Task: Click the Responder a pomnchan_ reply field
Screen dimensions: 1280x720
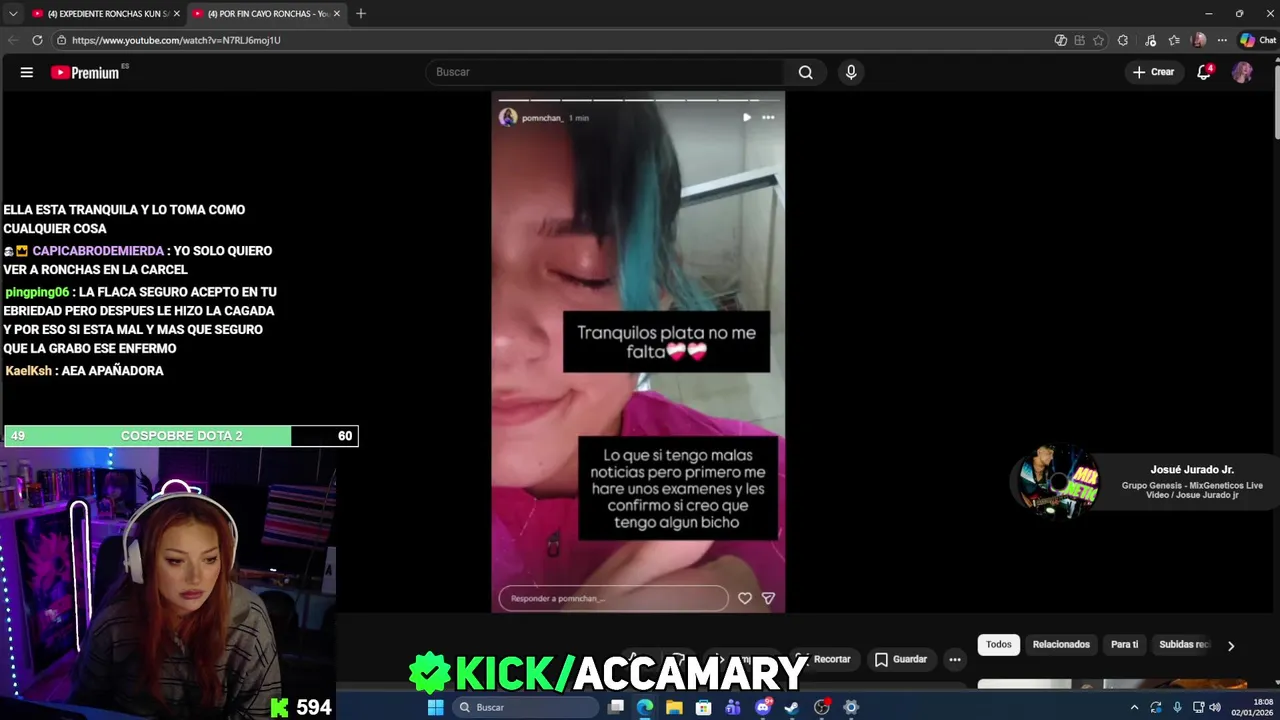Action: (x=613, y=598)
